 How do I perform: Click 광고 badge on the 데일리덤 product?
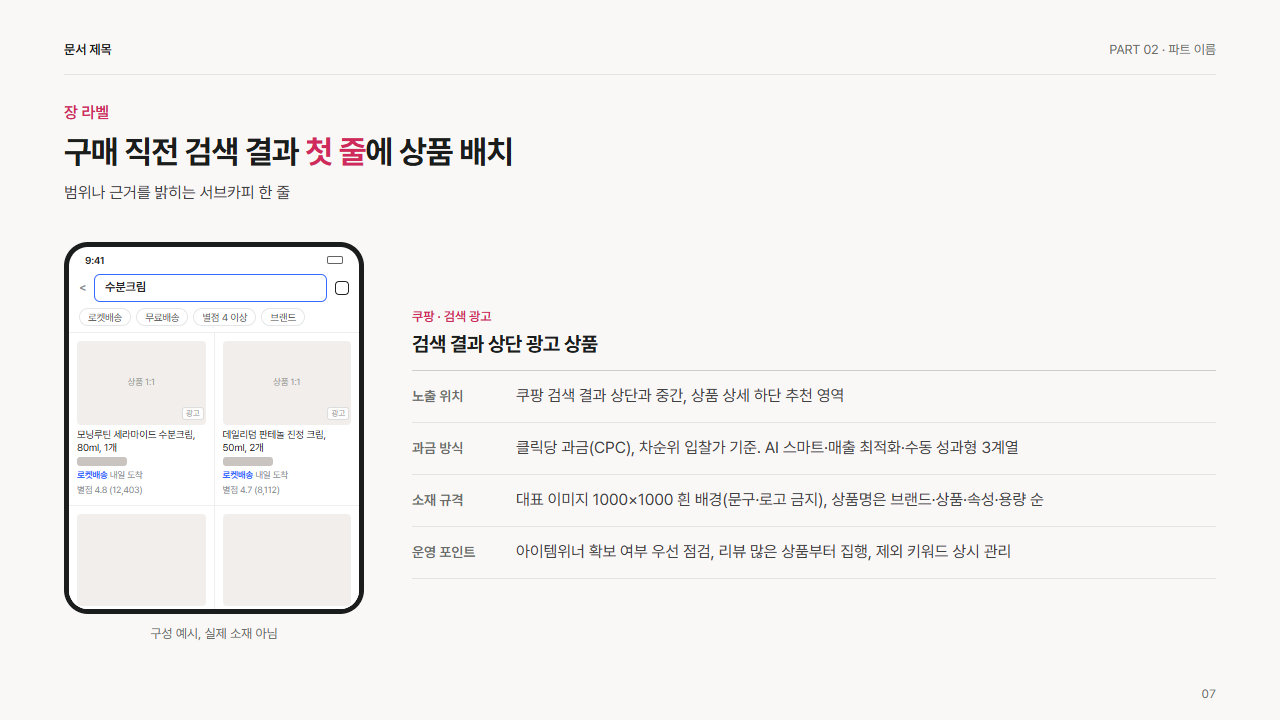(x=338, y=413)
